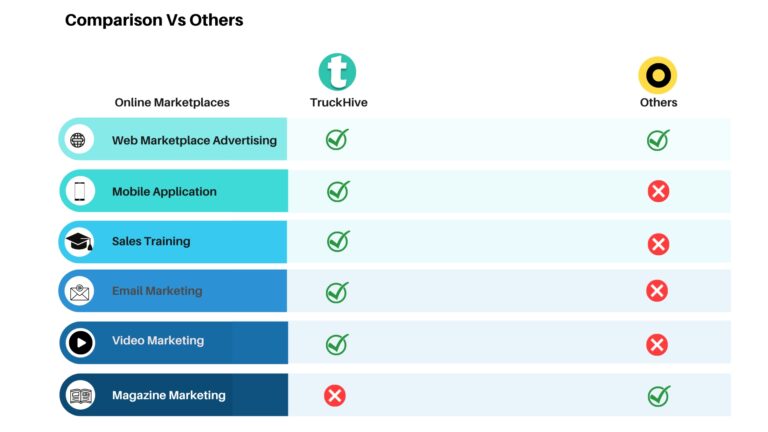Click the envelope Email Marketing icon
Image resolution: width=768 pixels, height=432 pixels.
coord(79,292)
